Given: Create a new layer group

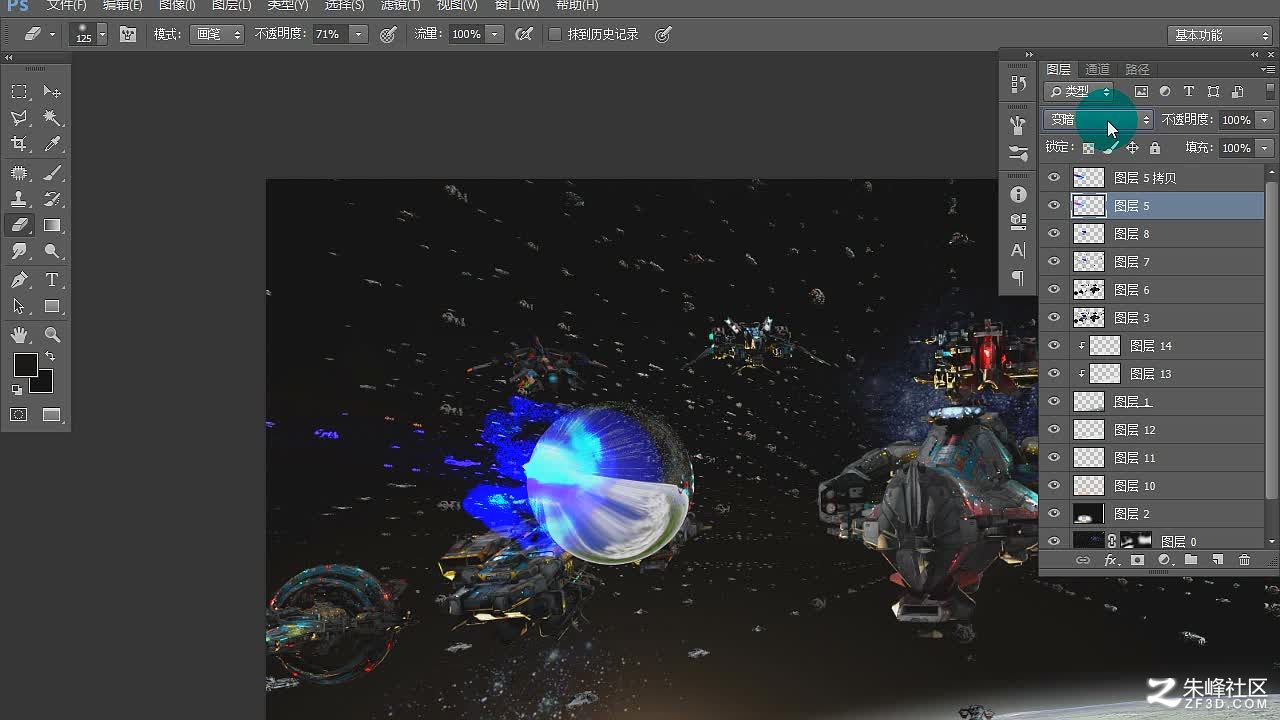Looking at the screenshot, I should [x=1190, y=560].
